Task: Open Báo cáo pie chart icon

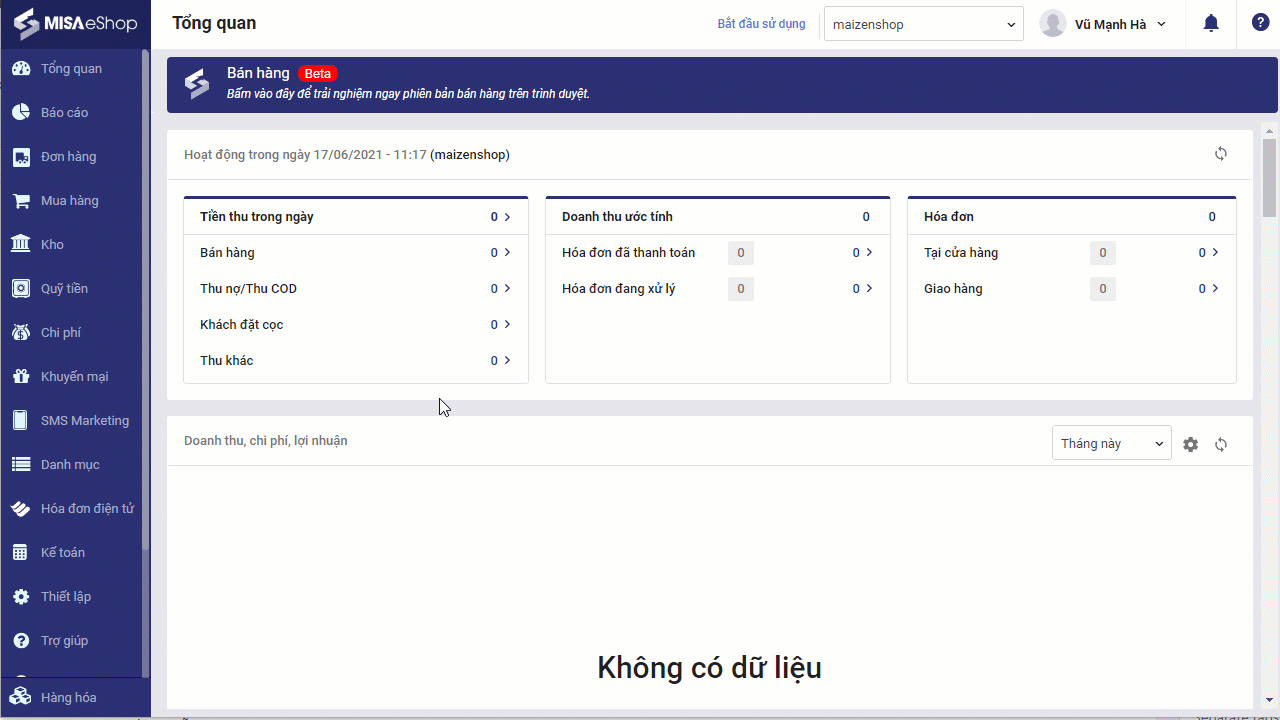Action: pyautogui.click(x=21, y=113)
